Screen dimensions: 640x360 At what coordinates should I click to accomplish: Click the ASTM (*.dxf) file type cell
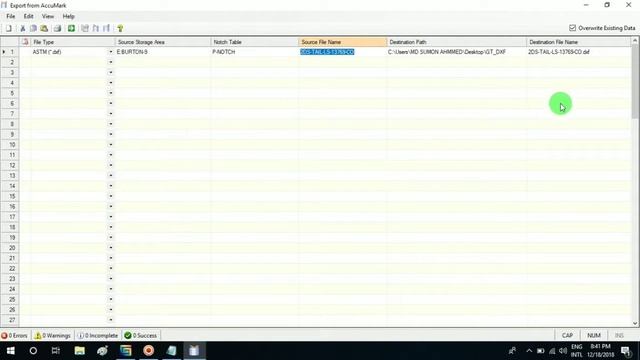click(69, 52)
